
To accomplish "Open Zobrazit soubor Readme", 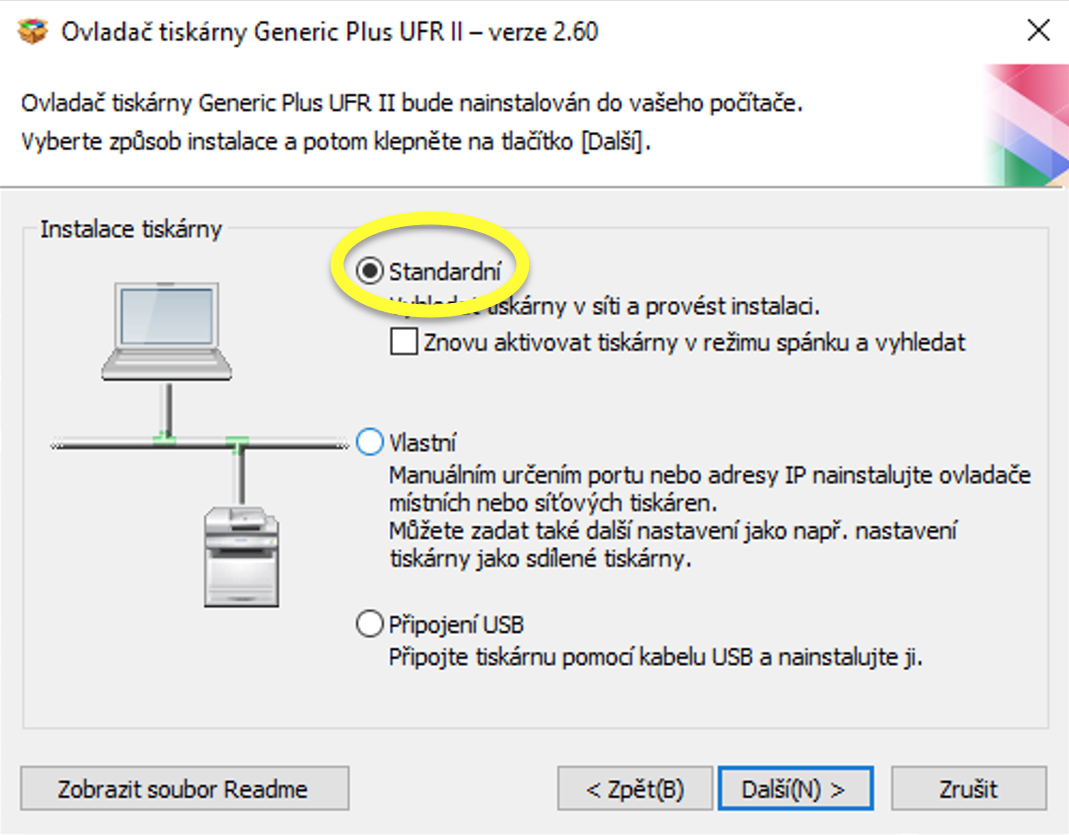I will pos(184,789).
